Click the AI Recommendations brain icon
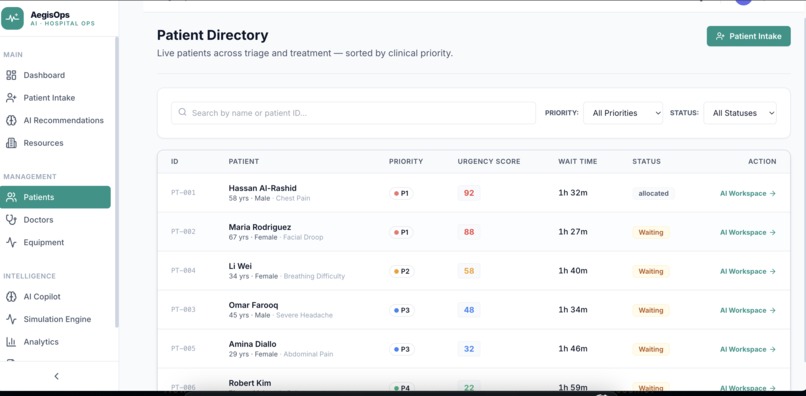Viewport: 806px width, 396px height. point(11,120)
